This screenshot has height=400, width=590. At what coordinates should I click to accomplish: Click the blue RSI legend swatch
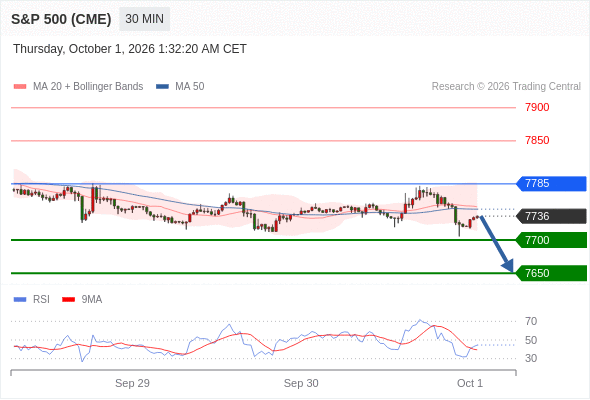click(20, 300)
